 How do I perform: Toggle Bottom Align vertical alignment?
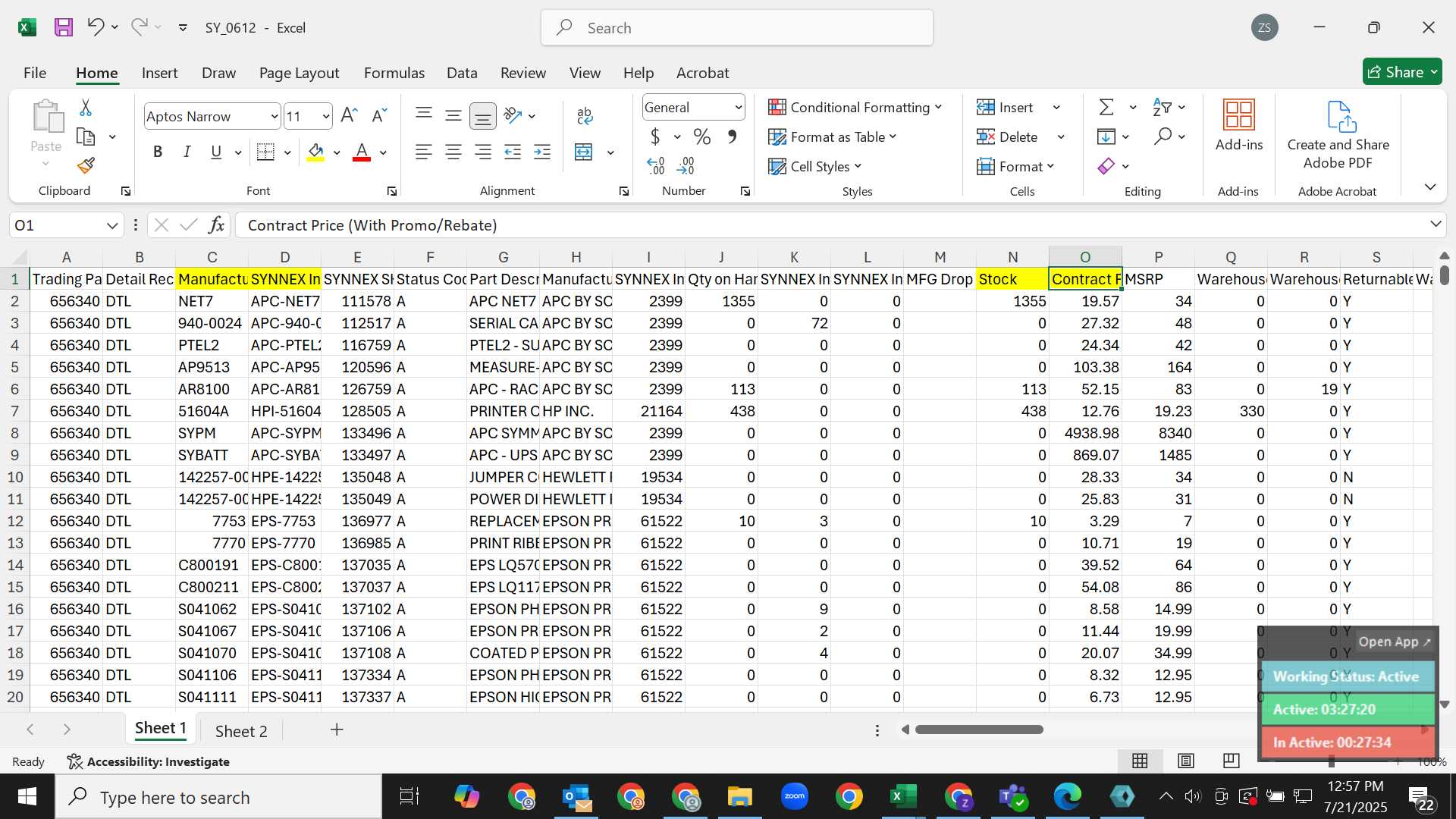(x=482, y=115)
